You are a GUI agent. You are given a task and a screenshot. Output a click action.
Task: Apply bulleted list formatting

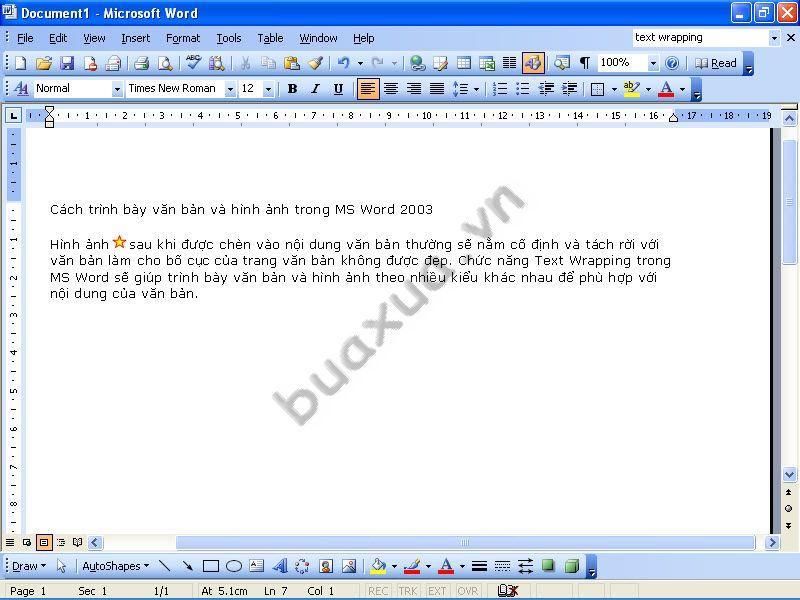click(523, 89)
